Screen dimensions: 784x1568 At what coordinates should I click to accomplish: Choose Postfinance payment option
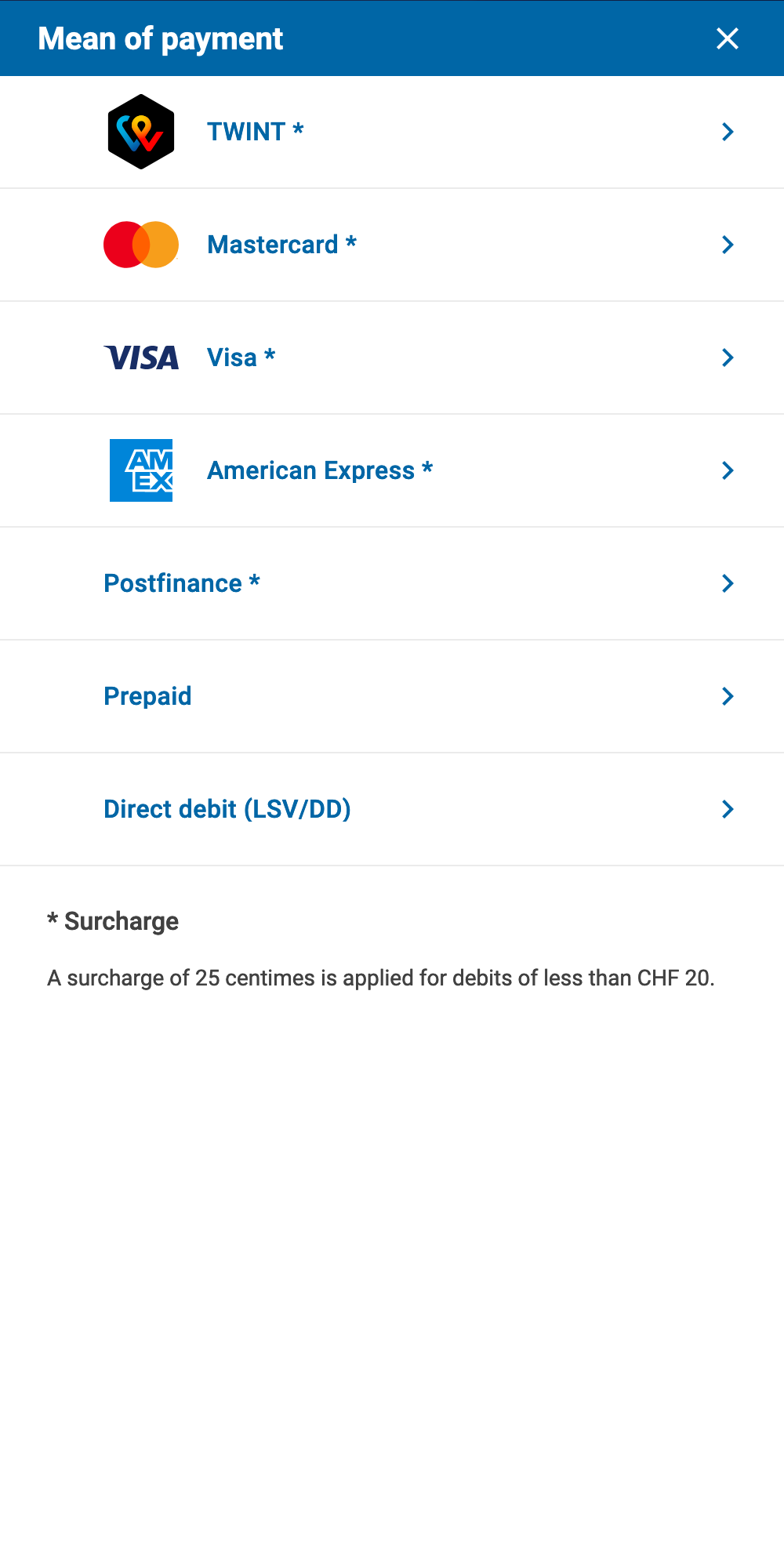pos(181,583)
